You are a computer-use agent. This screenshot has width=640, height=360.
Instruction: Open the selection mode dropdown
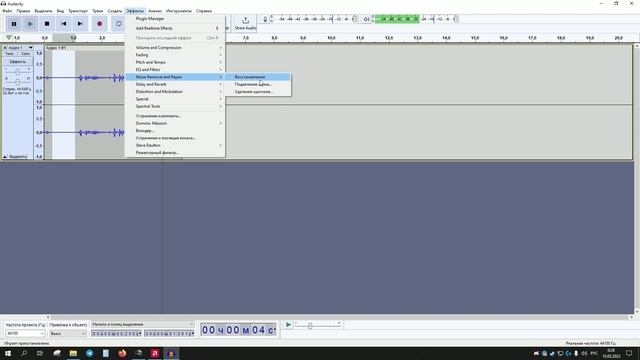(142, 324)
